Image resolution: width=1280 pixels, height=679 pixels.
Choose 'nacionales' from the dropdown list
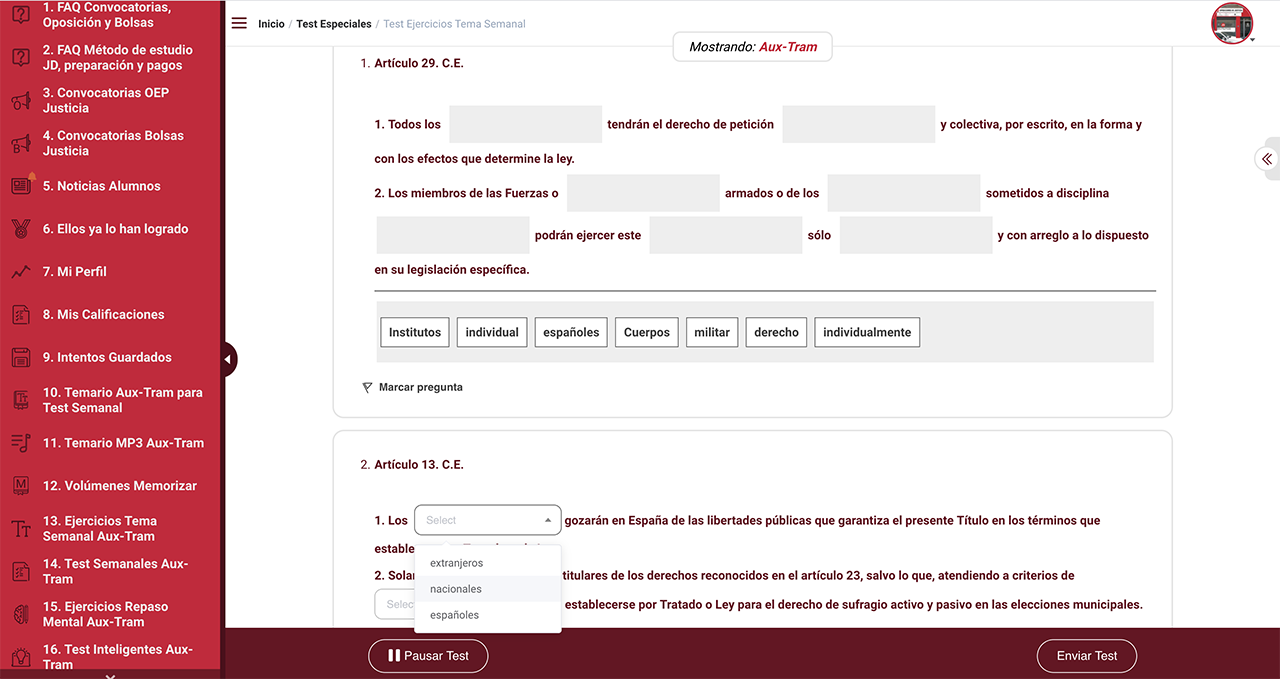pyautogui.click(x=488, y=589)
